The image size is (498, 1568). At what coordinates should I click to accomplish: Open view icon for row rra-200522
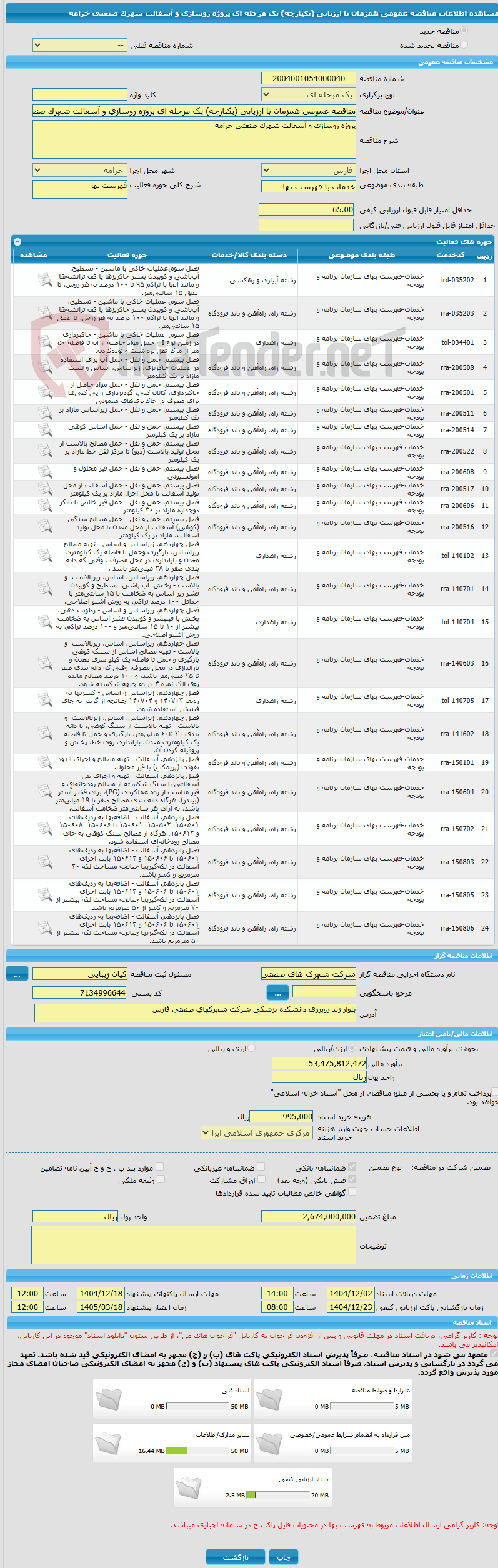click(44, 451)
